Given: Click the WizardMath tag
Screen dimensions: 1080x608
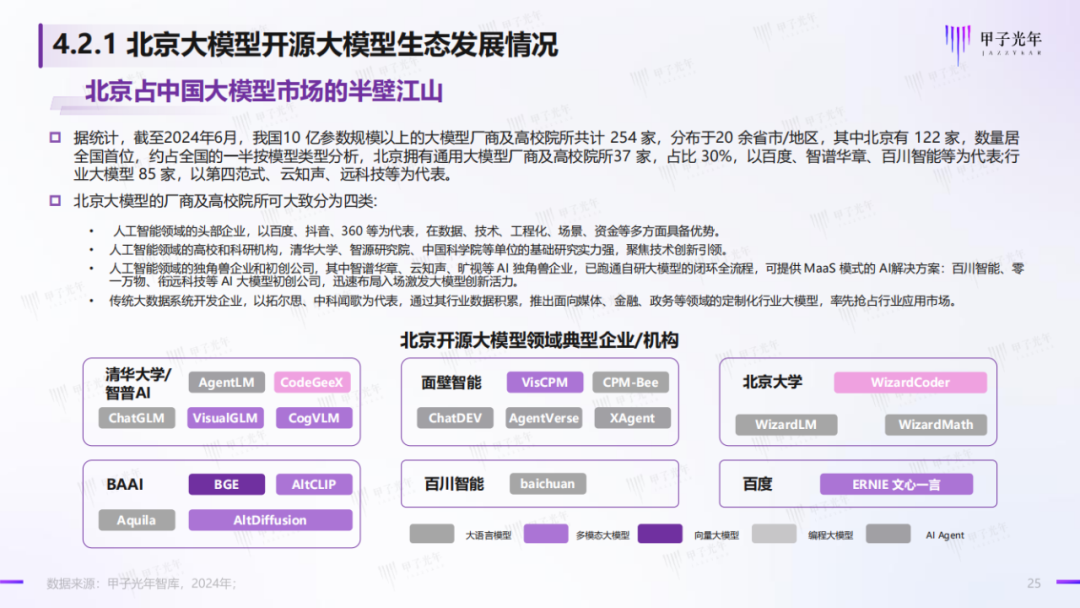Looking at the screenshot, I should click(x=936, y=425).
